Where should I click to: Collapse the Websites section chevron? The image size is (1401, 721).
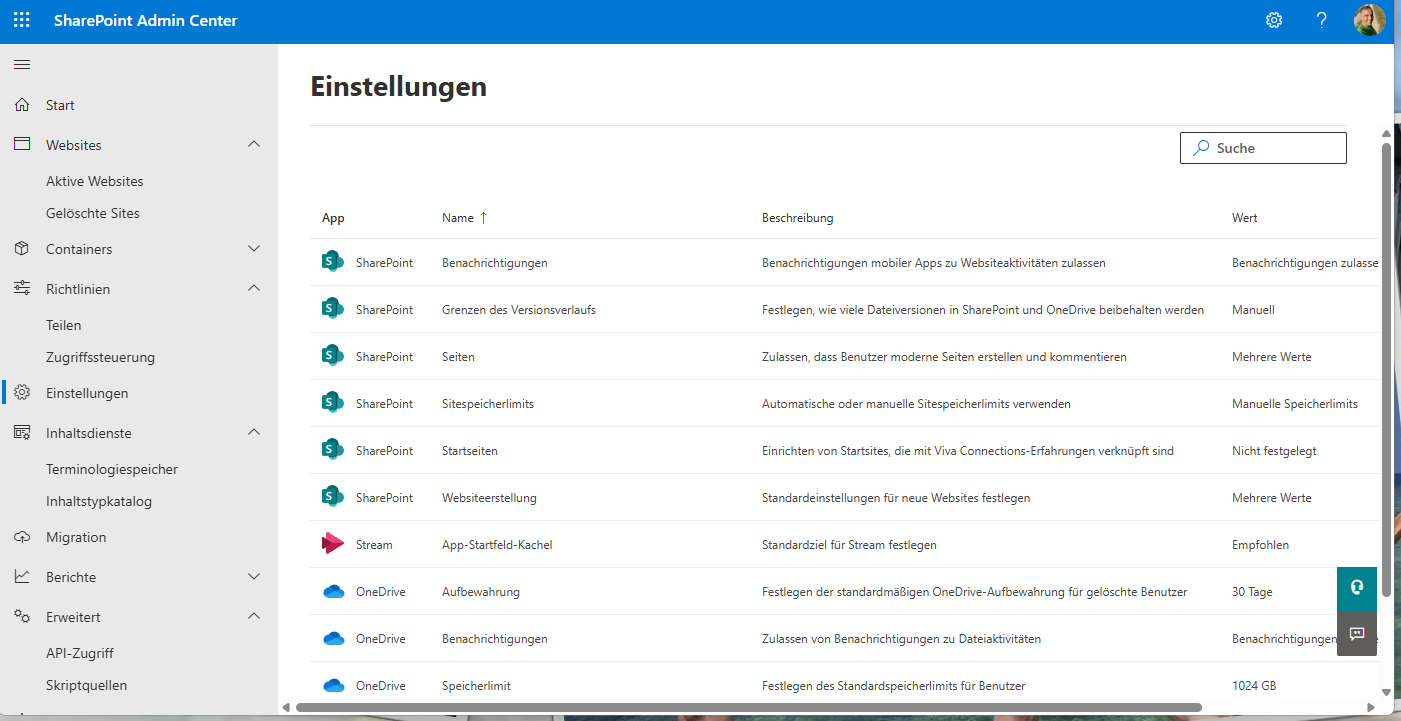[x=254, y=145]
